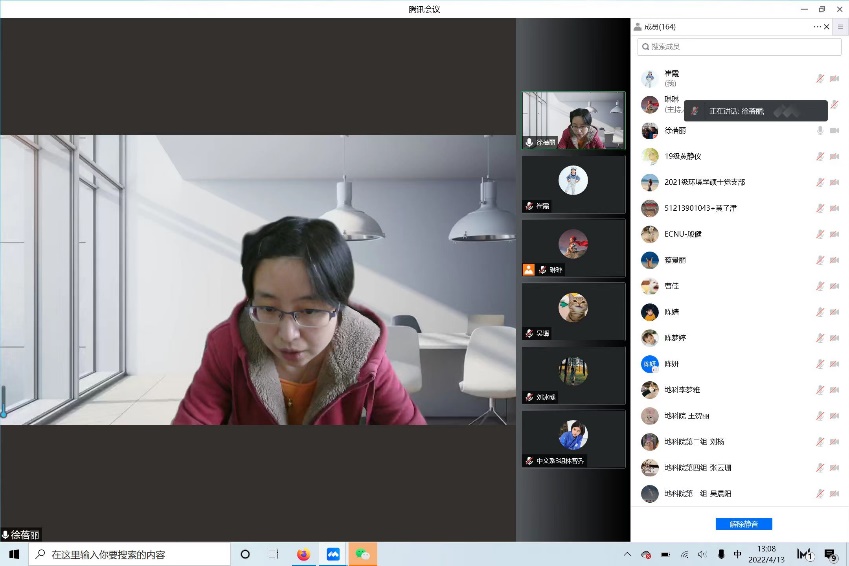Open the members panel menu icon at top right
This screenshot has width=849, height=566.
coord(840,27)
